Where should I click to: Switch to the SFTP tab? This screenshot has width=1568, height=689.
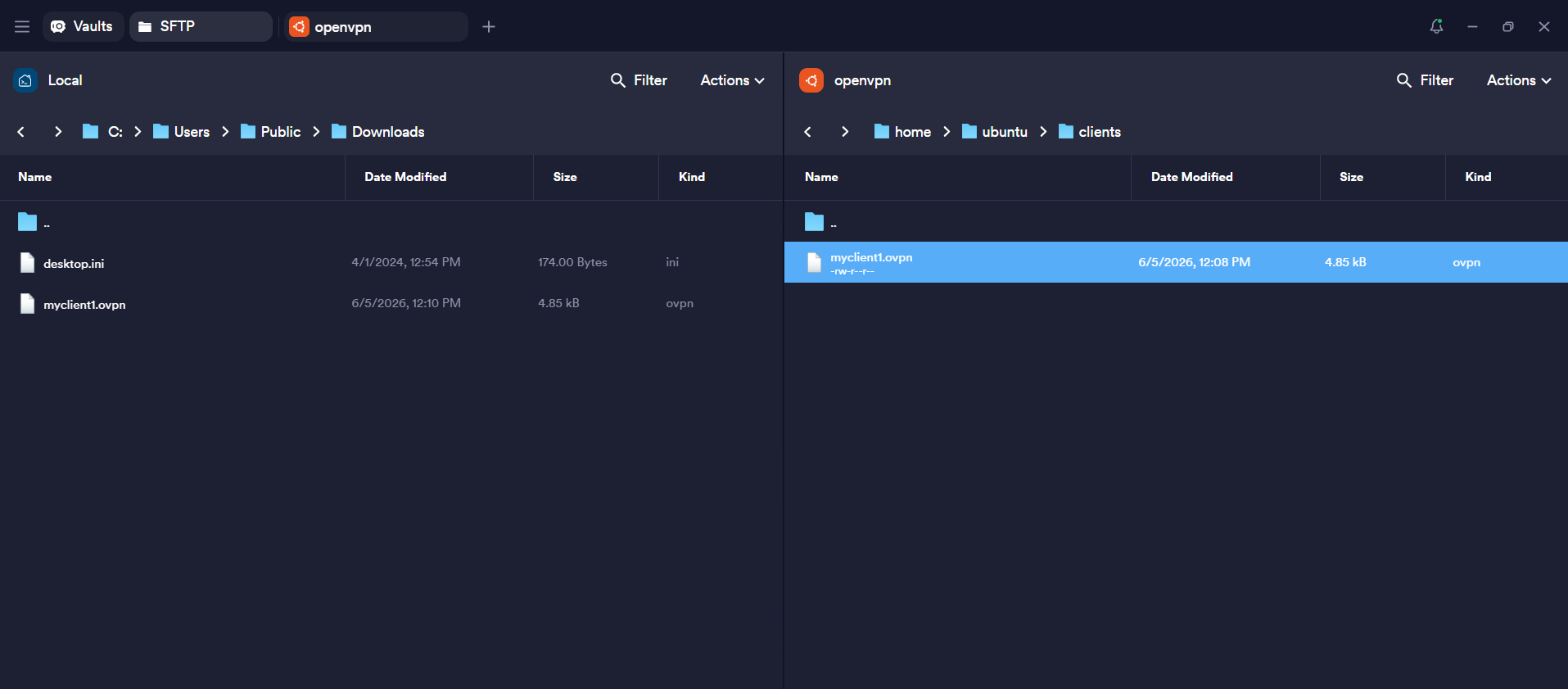point(201,26)
